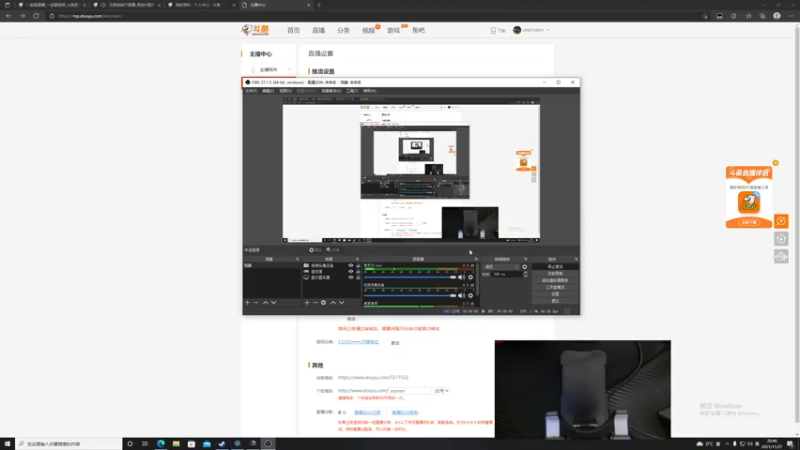
Task: Expand the streamer-related sidebar section
Action: pos(270,70)
